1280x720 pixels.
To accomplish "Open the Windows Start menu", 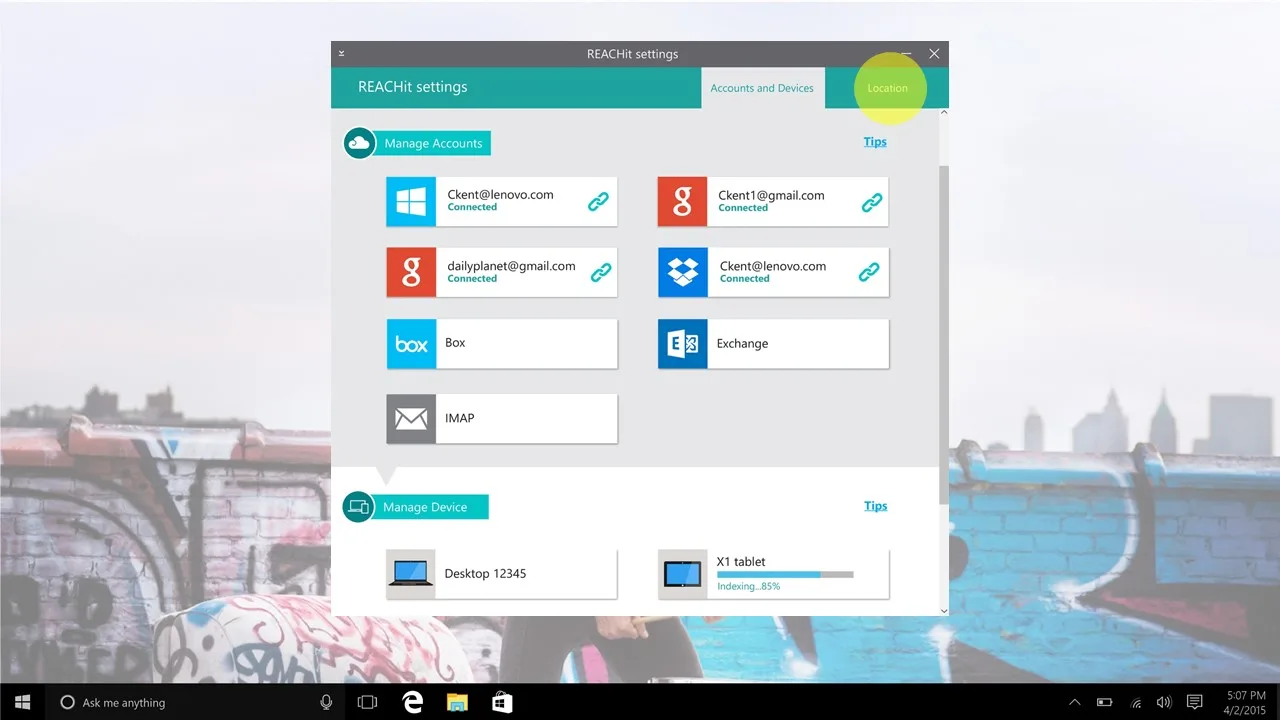I will pyautogui.click(x=22, y=702).
